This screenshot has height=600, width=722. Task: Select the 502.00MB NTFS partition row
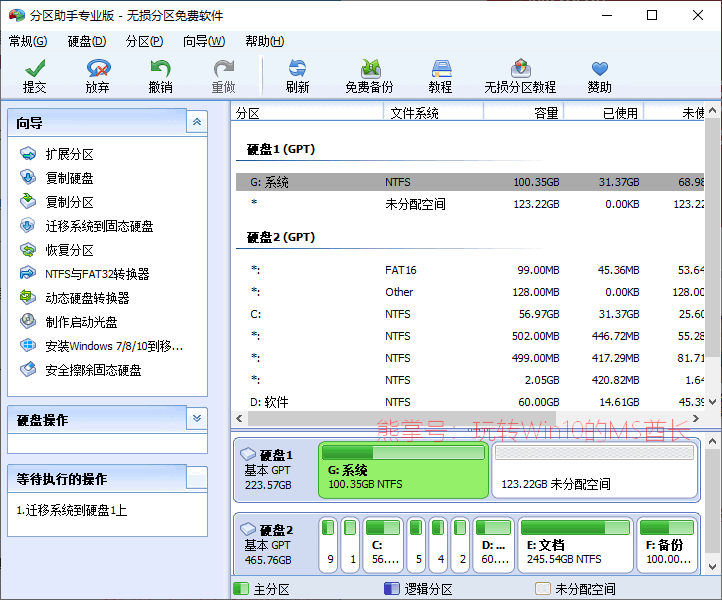point(470,336)
